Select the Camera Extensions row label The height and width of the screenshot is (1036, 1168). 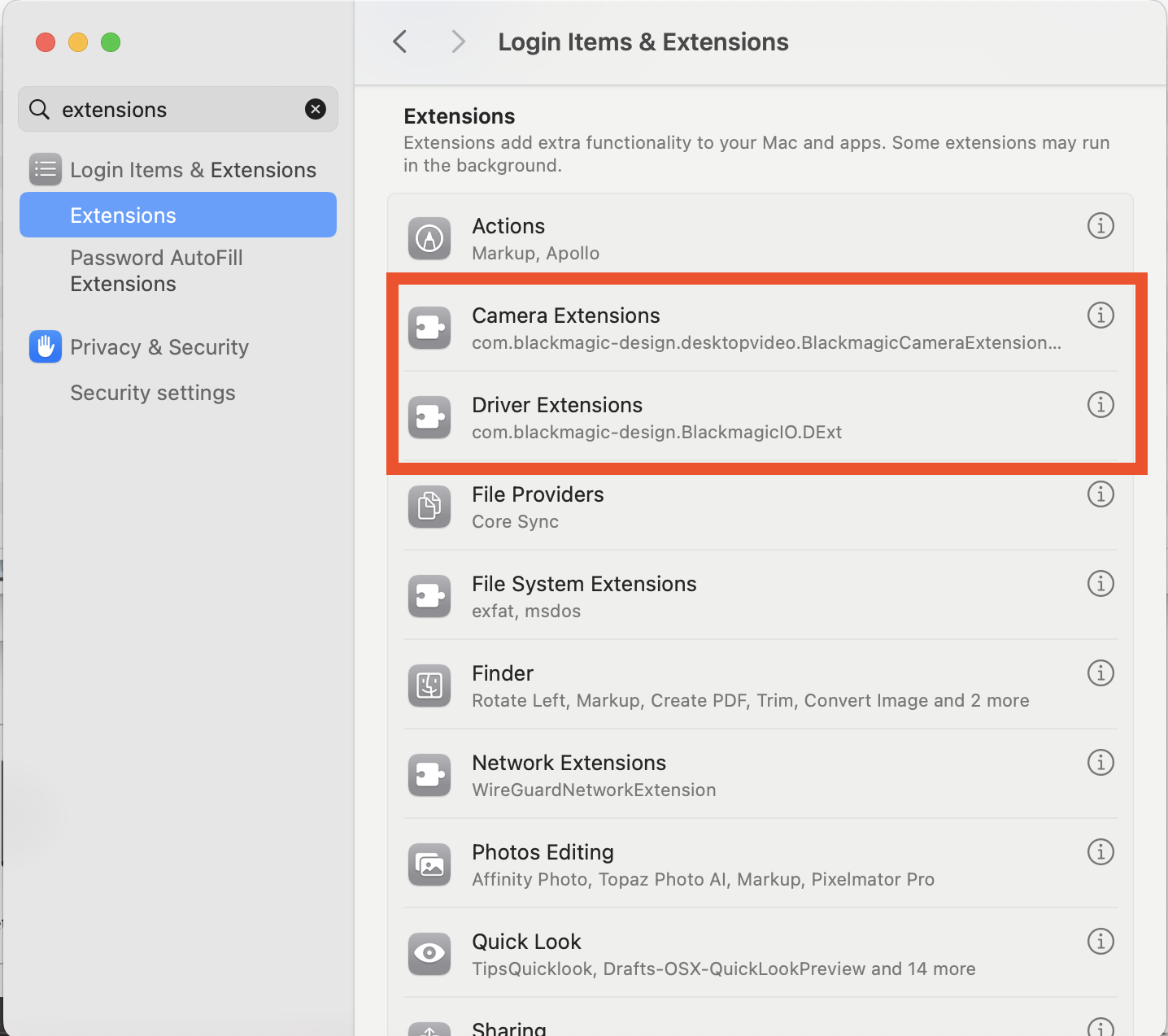[x=566, y=316]
